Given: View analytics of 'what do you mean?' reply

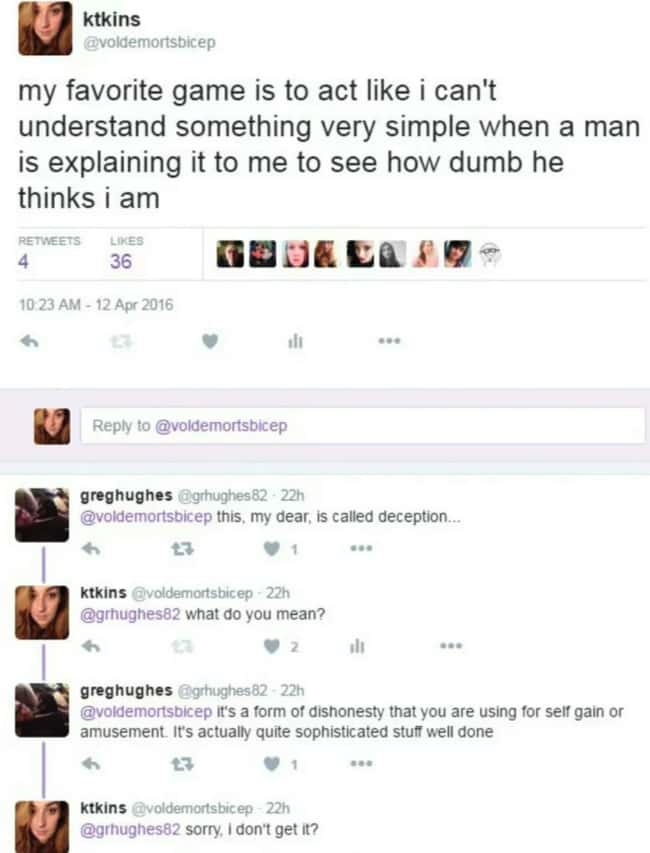Looking at the screenshot, I should tap(356, 646).
